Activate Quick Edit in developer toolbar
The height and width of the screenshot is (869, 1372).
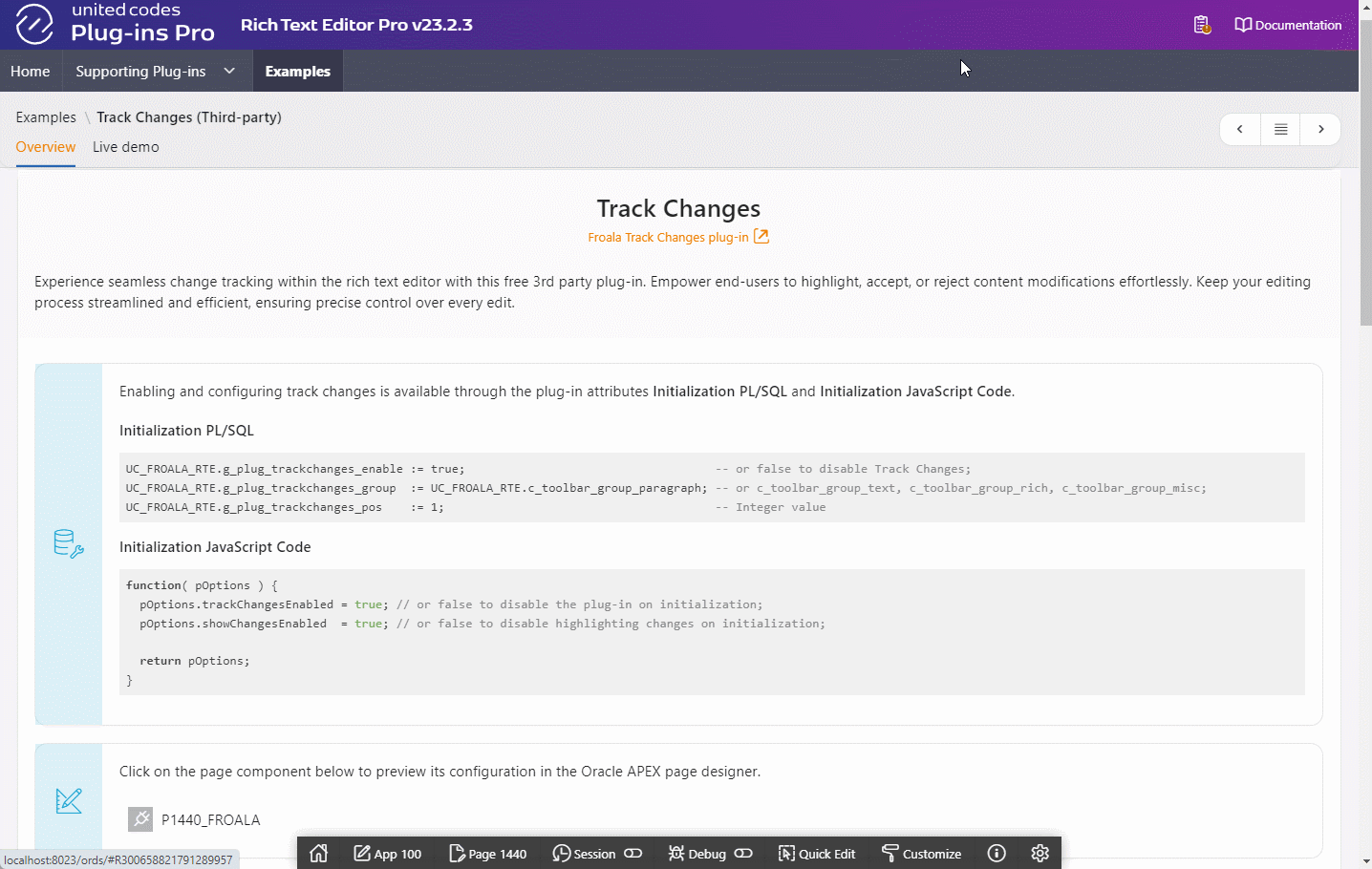(817, 854)
